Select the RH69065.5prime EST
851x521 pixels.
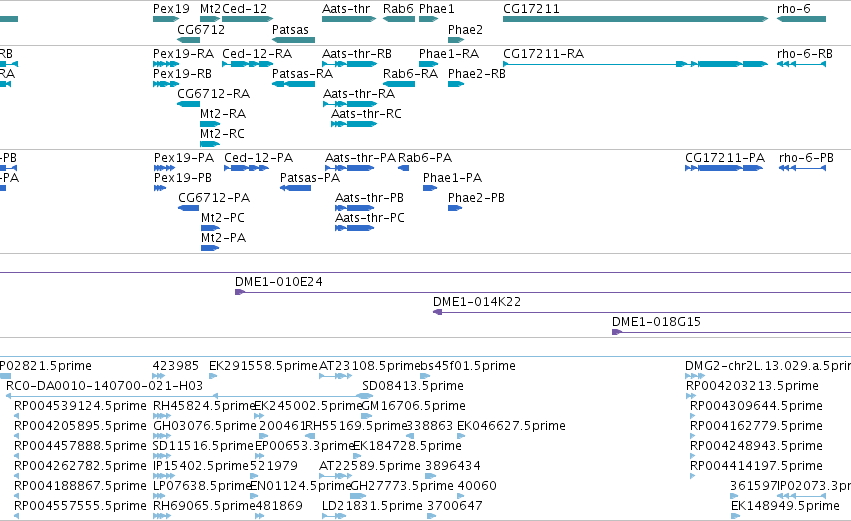(x=162, y=516)
